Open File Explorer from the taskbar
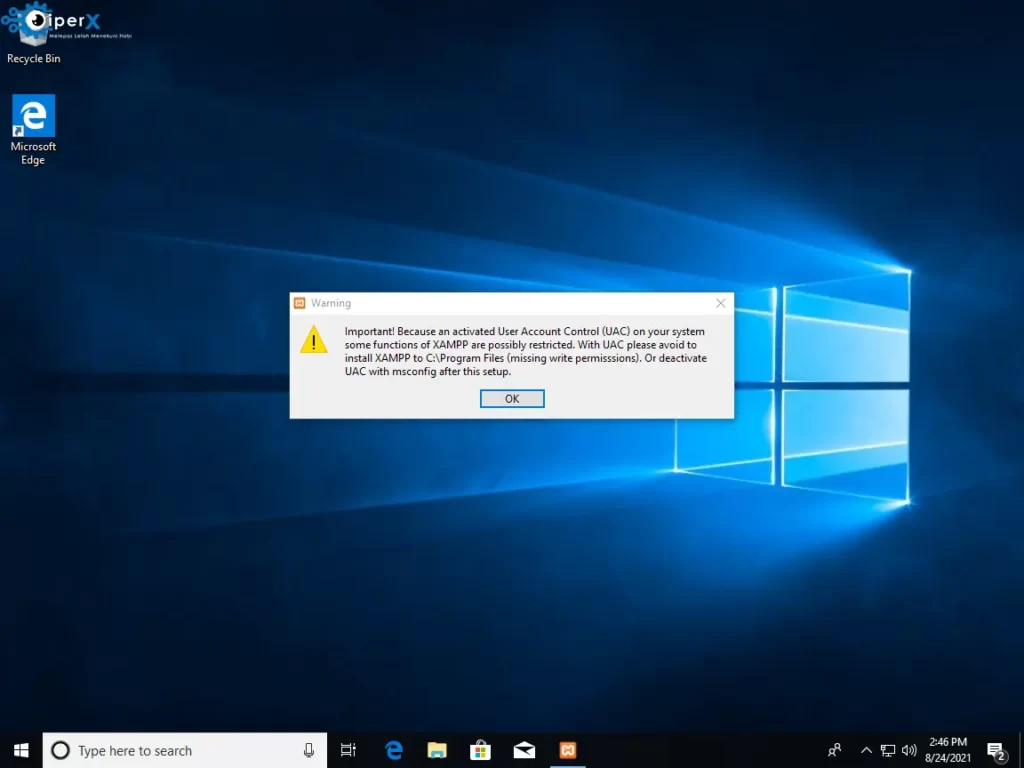 pos(437,750)
